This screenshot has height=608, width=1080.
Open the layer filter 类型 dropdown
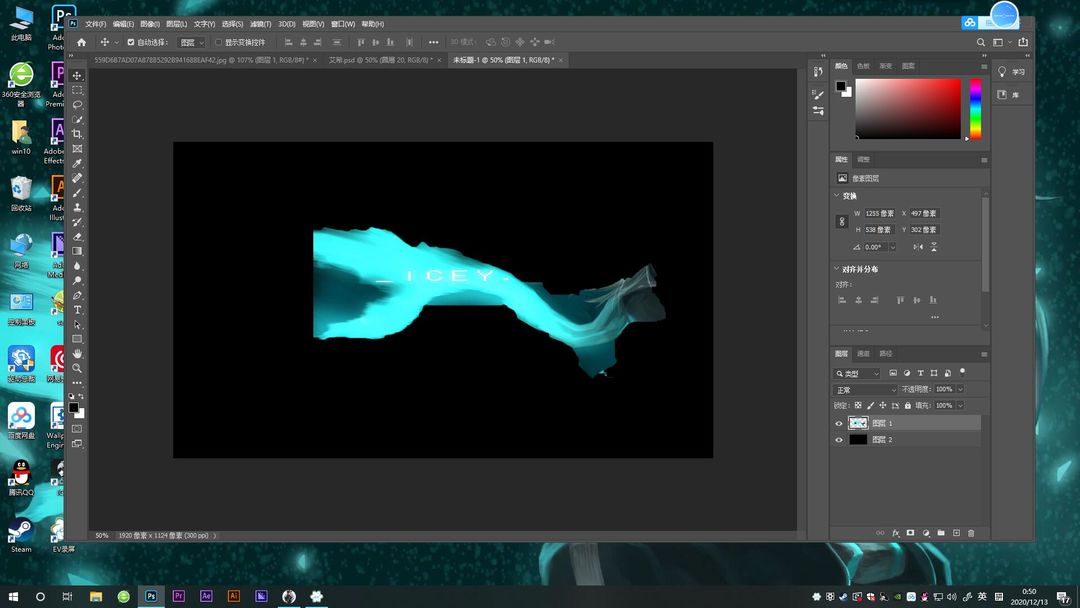[x=858, y=373]
